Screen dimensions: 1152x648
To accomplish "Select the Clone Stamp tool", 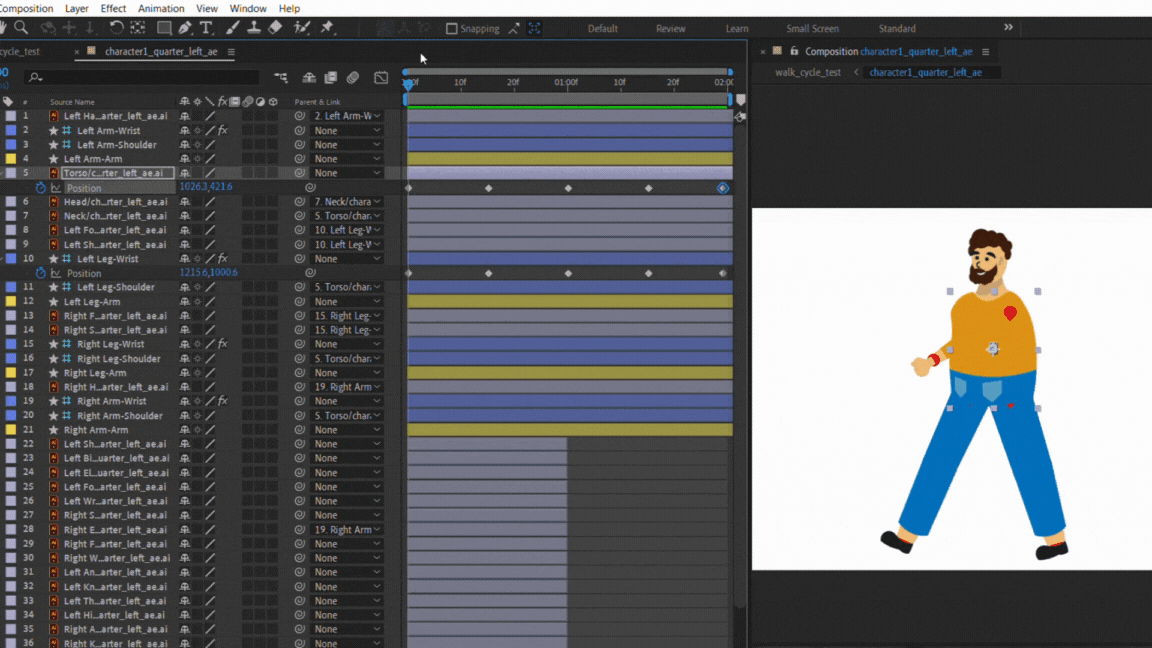I will [253, 28].
